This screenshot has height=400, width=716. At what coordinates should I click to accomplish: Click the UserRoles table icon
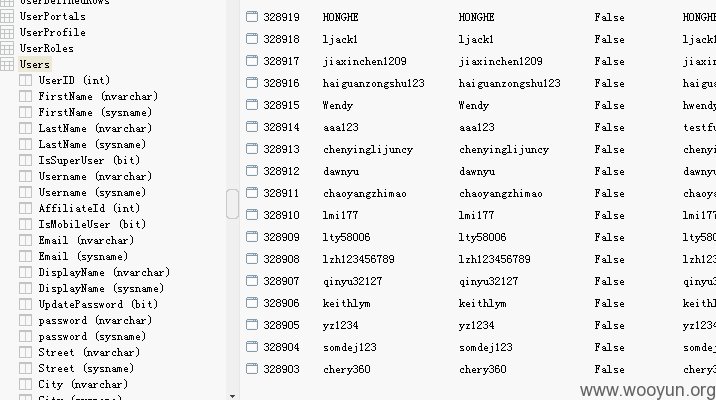pyautogui.click(x=7, y=48)
